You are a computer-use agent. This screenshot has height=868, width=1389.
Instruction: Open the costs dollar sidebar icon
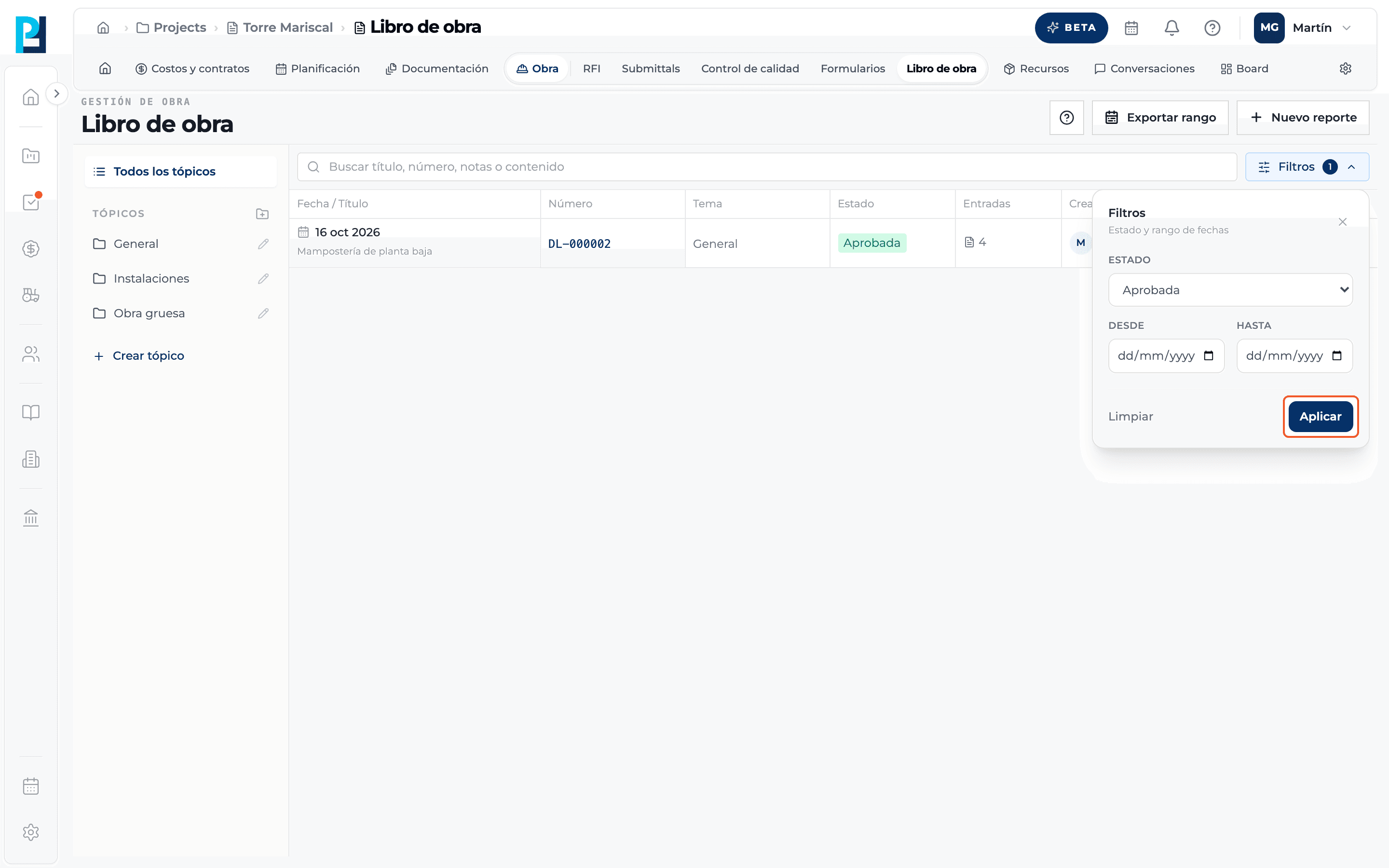[31, 248]
